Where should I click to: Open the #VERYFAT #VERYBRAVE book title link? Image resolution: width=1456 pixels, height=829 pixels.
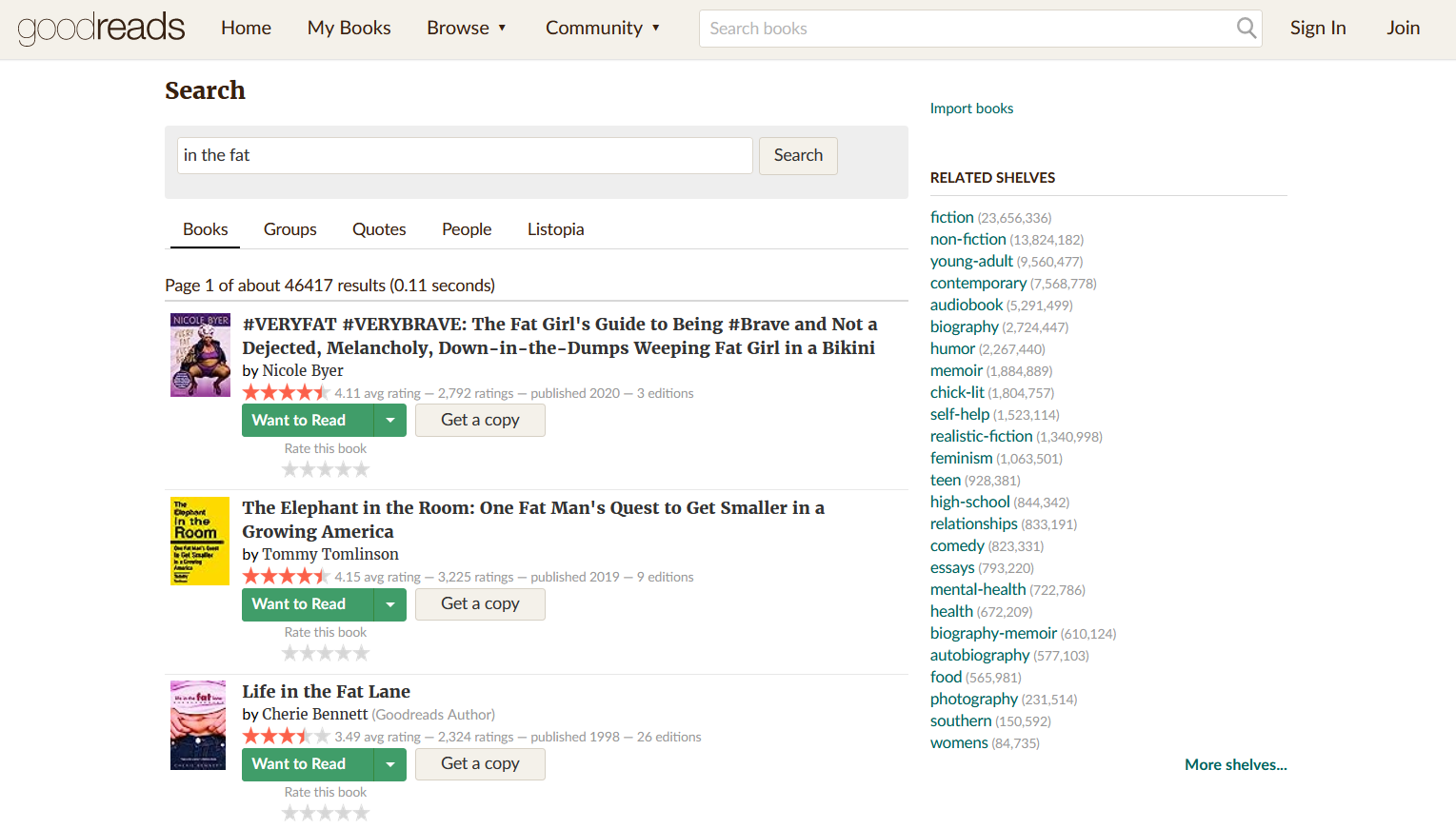pos(560,336)
